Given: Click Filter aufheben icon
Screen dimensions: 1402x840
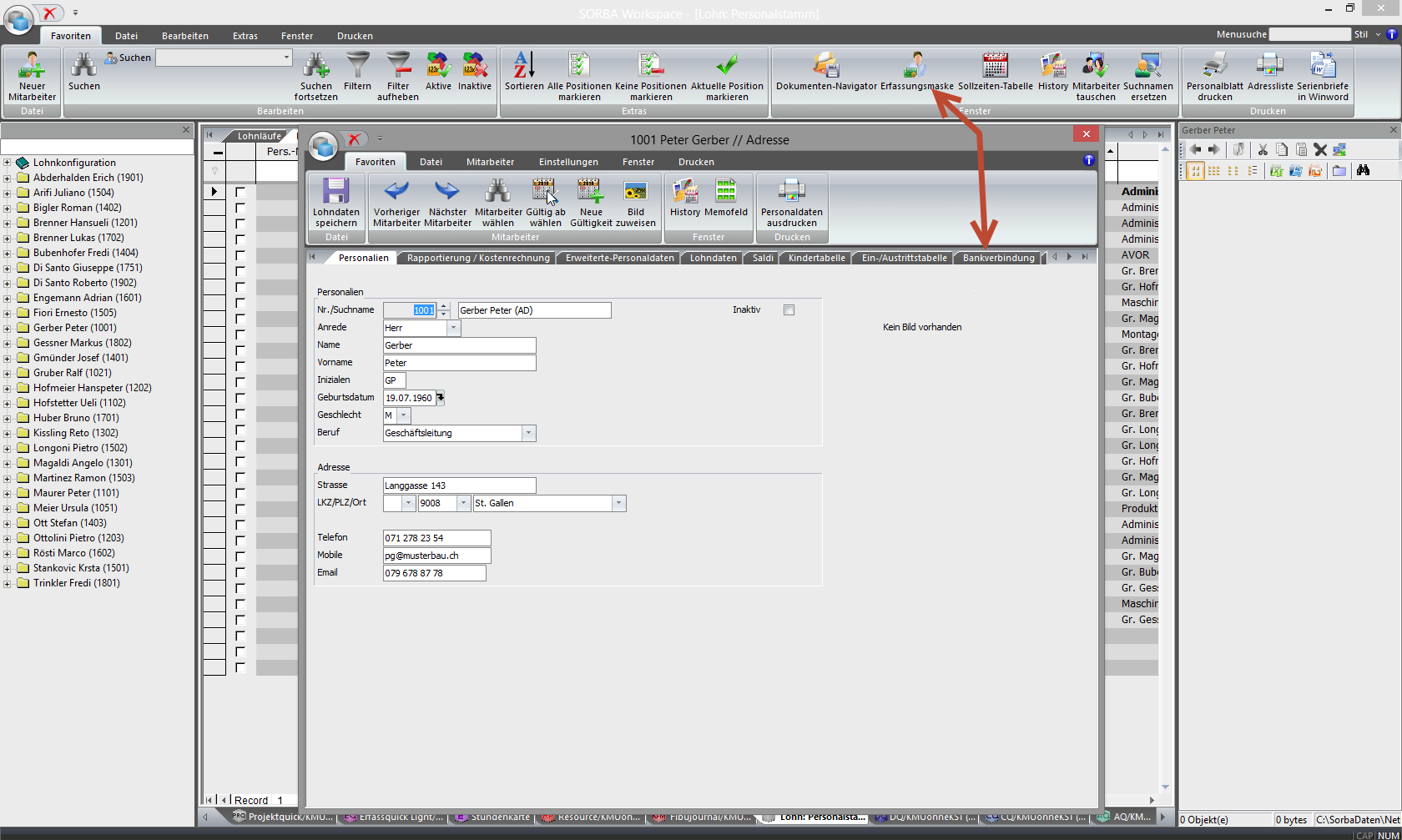Looking at the screenshot, I should [398, 76].
